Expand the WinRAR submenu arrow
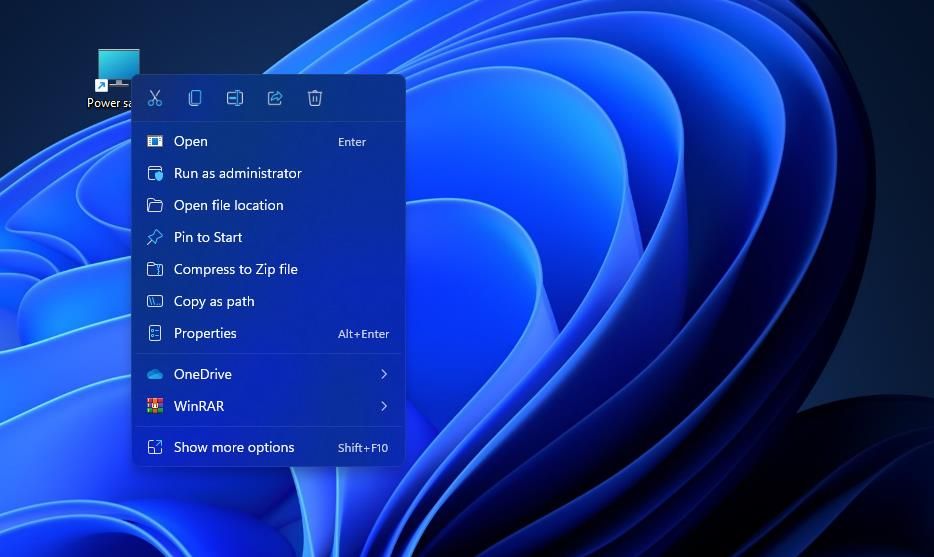934x557 pixels. (x=384, y=406)
